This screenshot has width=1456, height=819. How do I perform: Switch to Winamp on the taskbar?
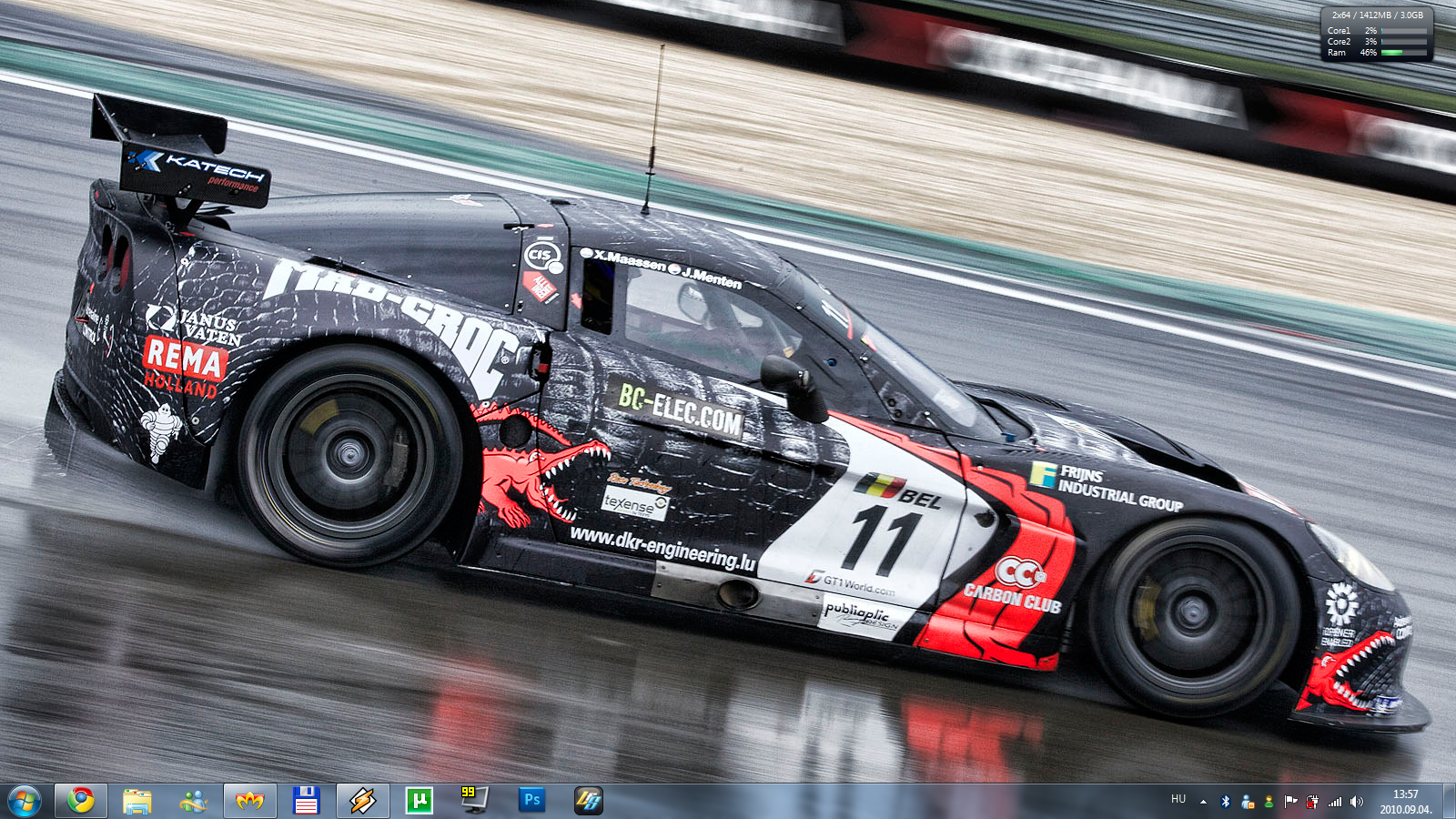362,801
